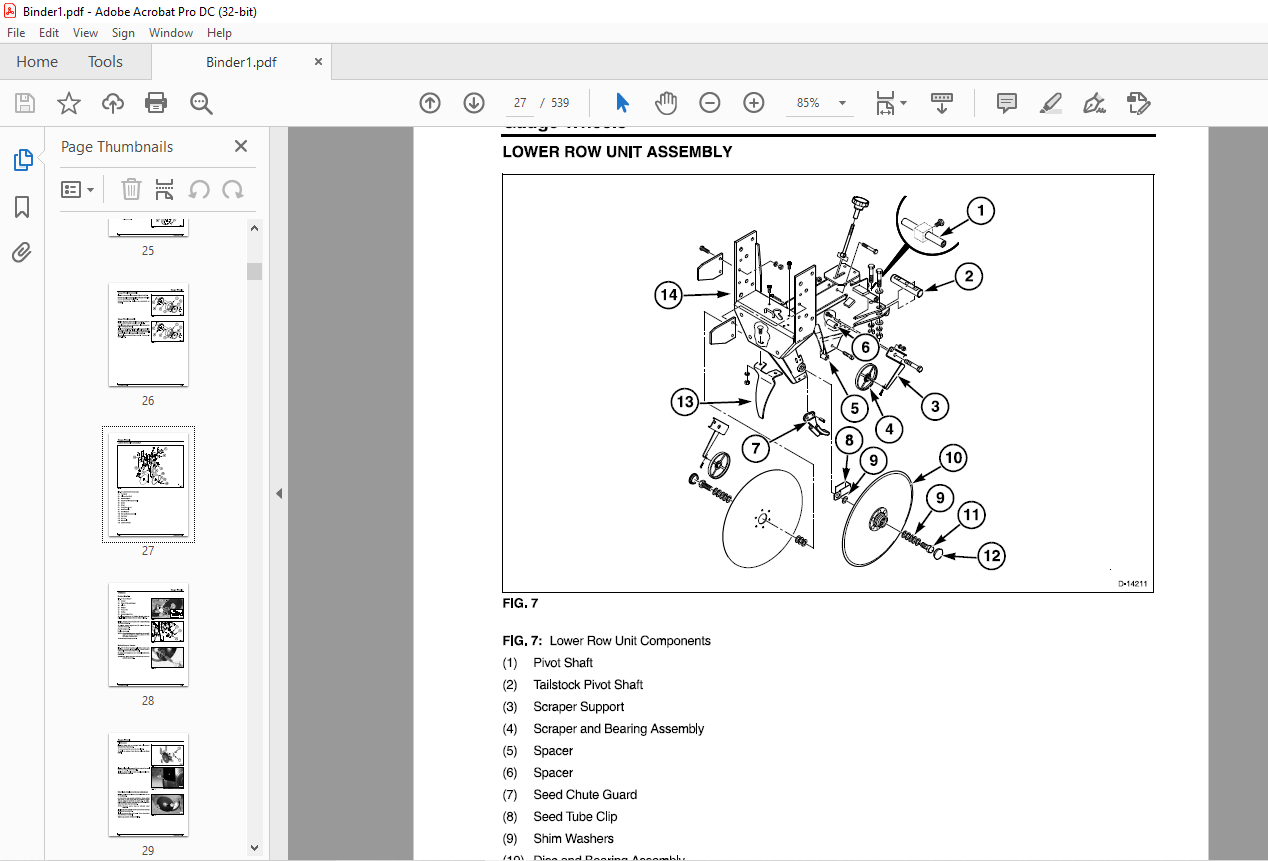The image size is (1268, 861).
Task: Click the Save file icon
Action: pos(25,103)
